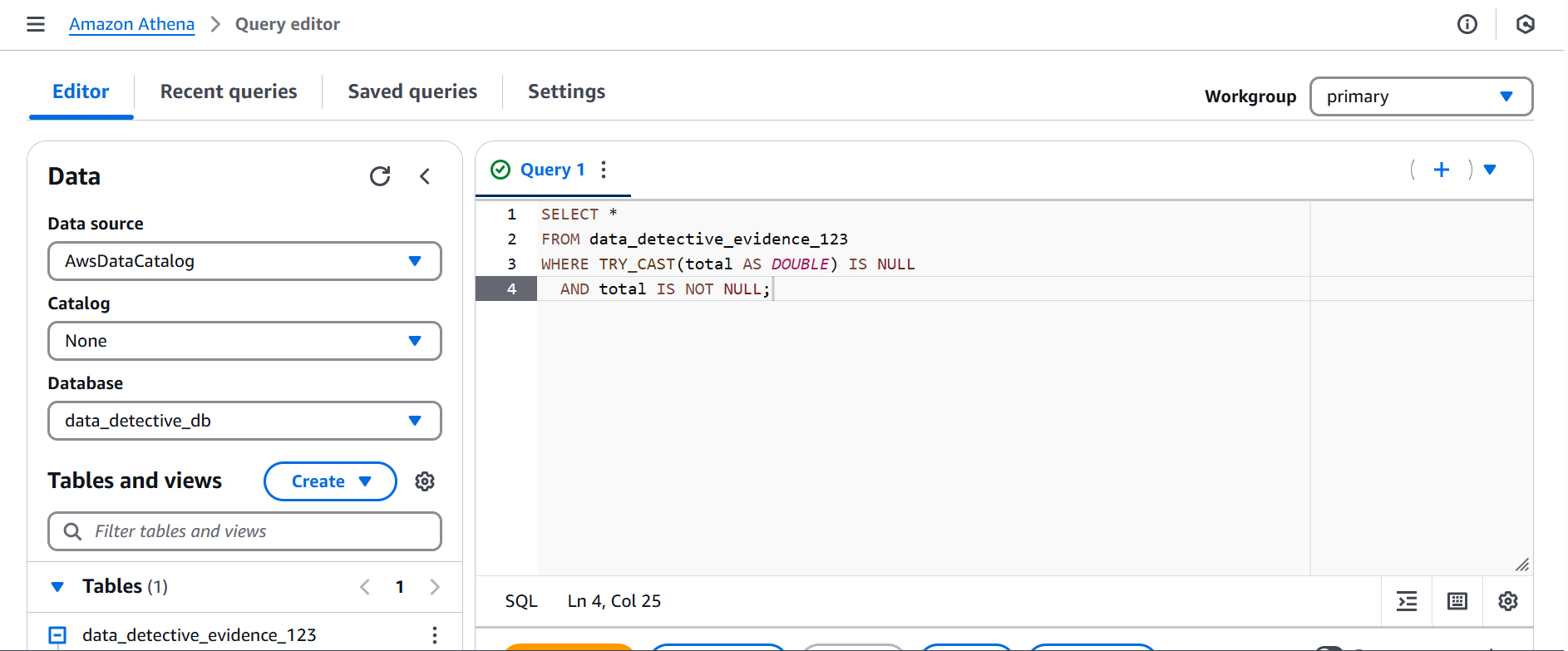This screenshot has width=1568, height=651.
Task: Click the Filter tables and views field
Action: [x=244, y=531]
